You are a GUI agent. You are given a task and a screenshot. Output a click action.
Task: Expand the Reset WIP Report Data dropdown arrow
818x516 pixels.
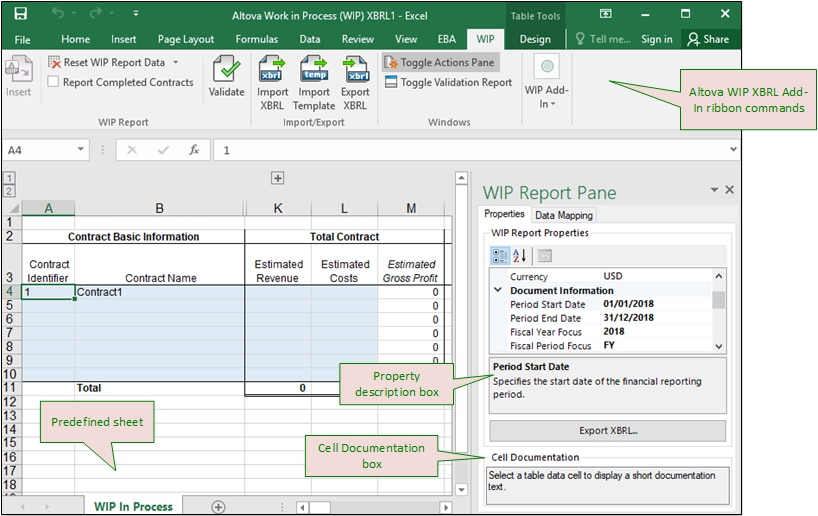176,62
